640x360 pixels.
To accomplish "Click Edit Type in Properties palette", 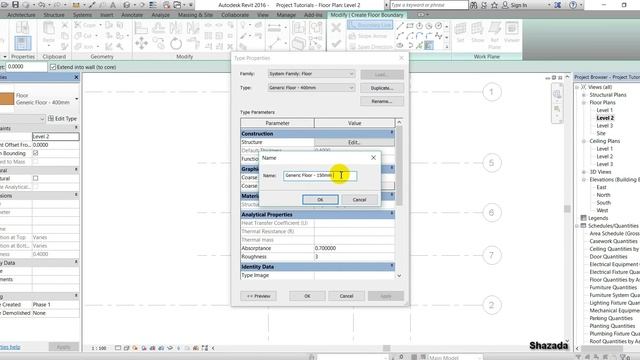I will click(x=62, y=118).
